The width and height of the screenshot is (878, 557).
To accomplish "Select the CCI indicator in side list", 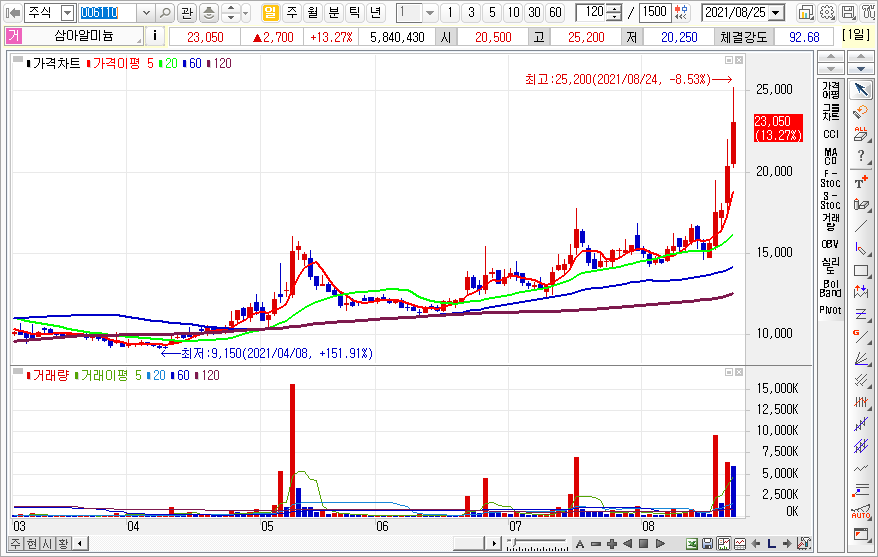I will [830, 134].
